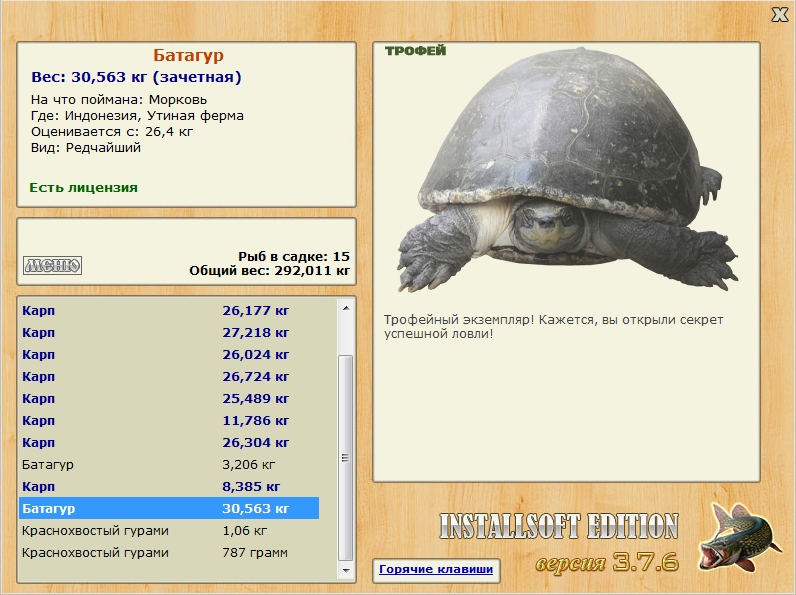Click the keepnet list scrollbar thumb
796x595 pixels.
click(346, 457)
